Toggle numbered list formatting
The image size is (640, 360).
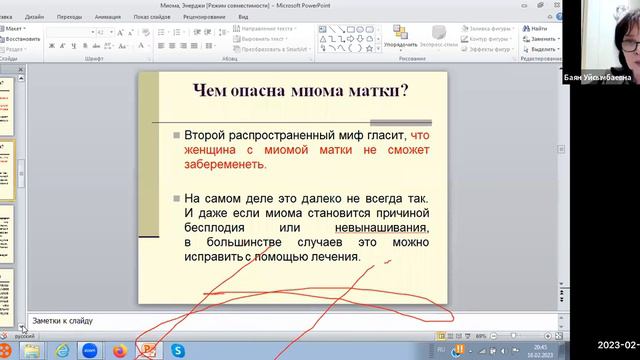(x=177, y=32)
